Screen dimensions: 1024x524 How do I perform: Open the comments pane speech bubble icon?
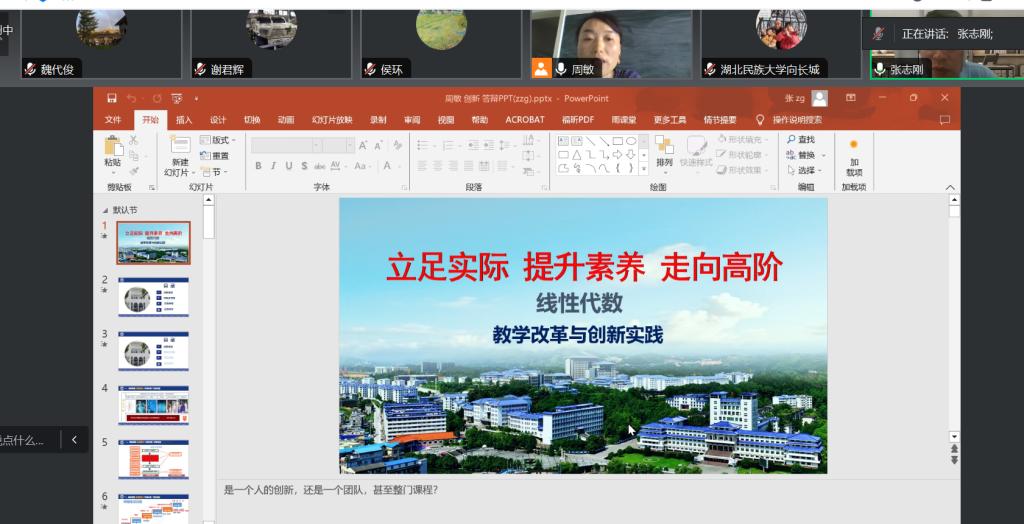(944, 120)
